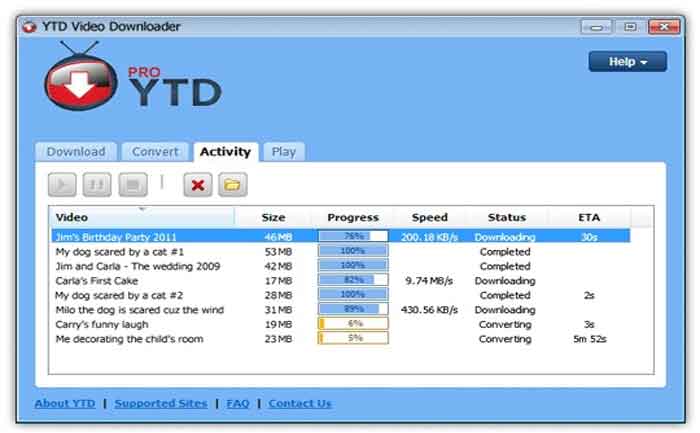Click the 53 MB size cell
The width and height of the screenshot is (700, 433).
click(x=278, y=252)
